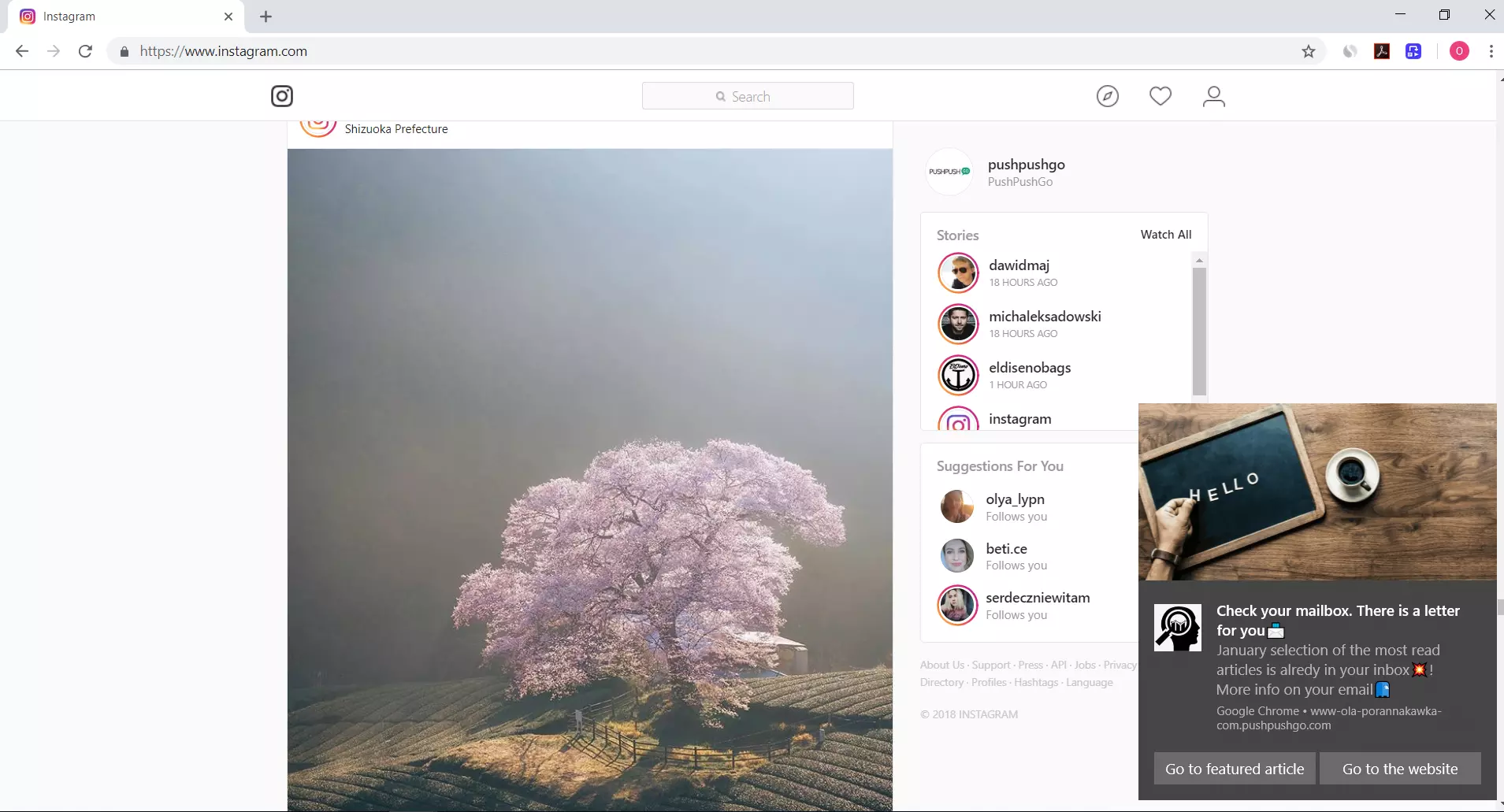Click the Hashtags footer link

1036,683
